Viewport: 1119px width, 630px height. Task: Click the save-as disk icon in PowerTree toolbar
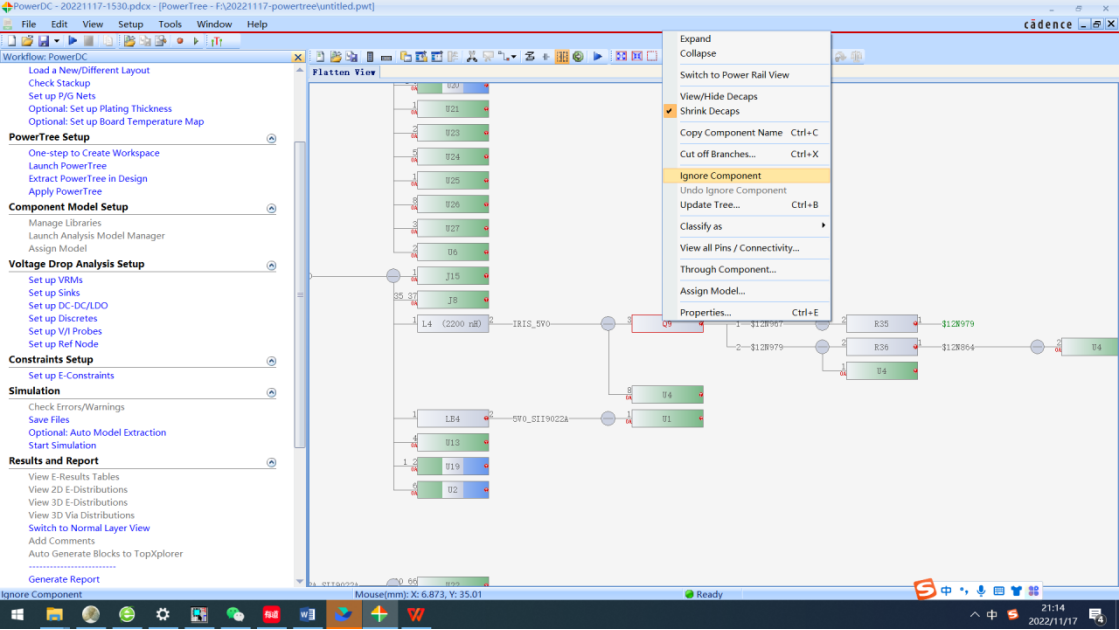352,56
